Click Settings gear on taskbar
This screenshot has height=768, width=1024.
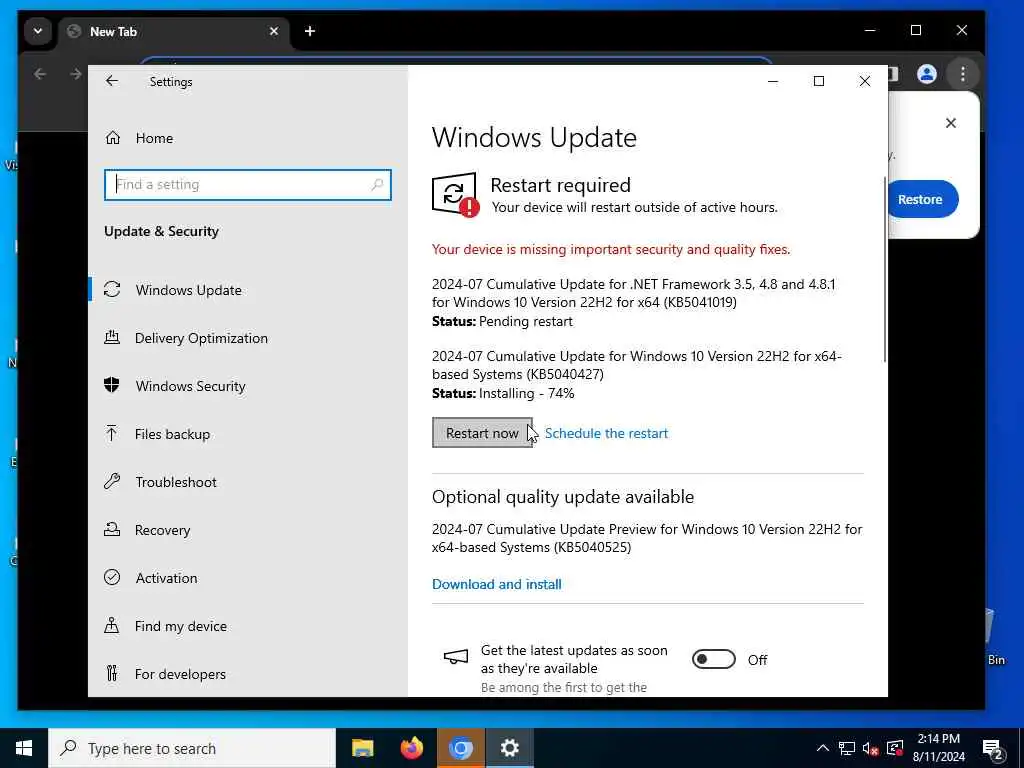coord(509,748)
